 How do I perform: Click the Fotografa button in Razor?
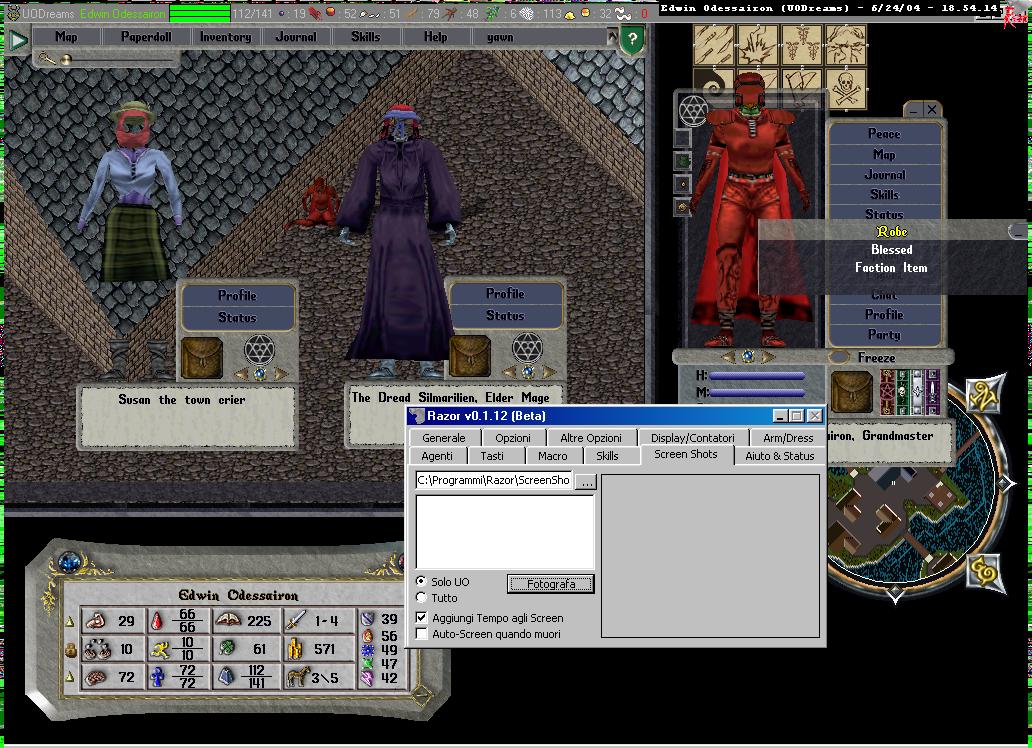click(x=551, y=583)
